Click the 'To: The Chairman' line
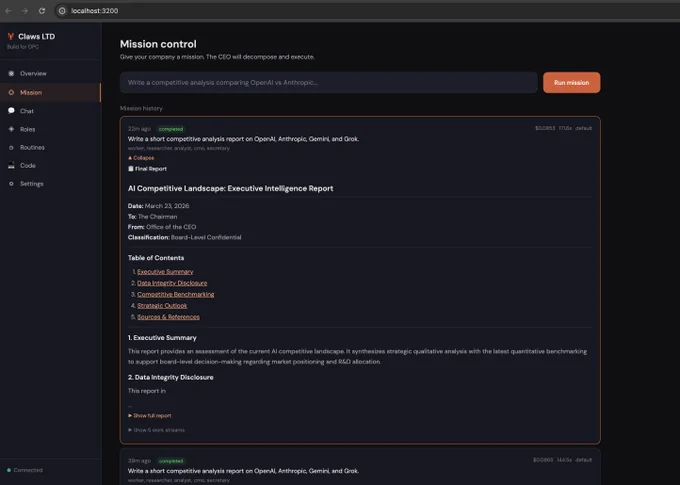This screenshot has height=485, width=680. point(153,216)
